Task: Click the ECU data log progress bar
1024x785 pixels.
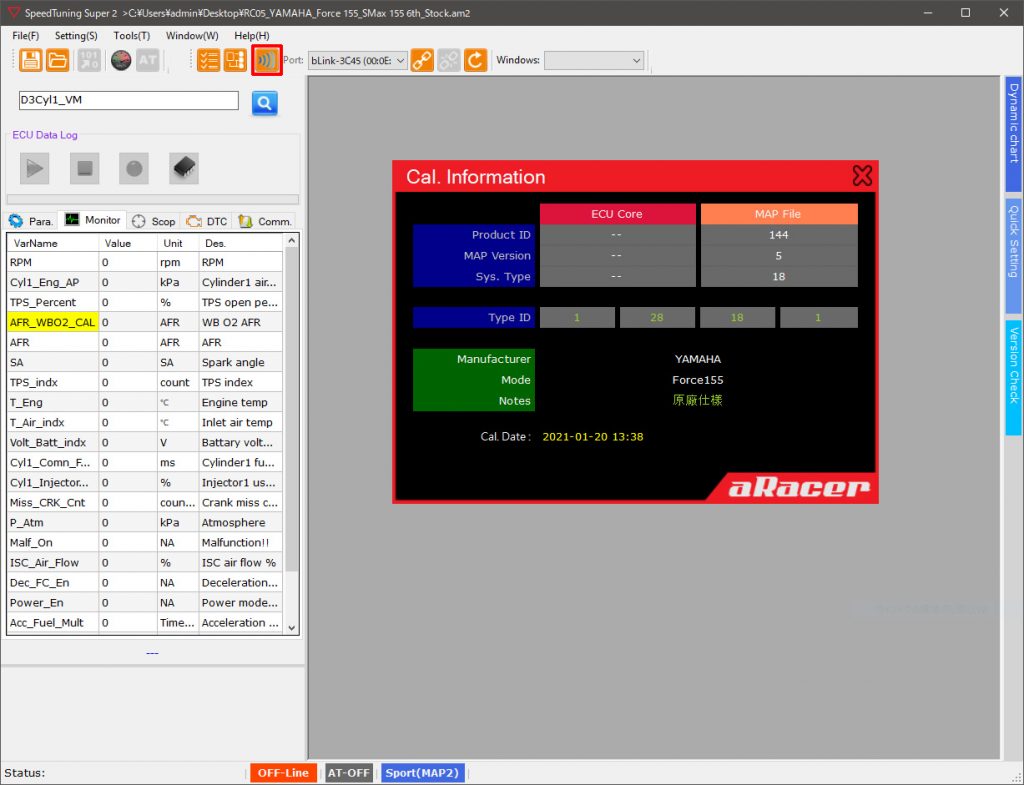Action: click(152, 199)
